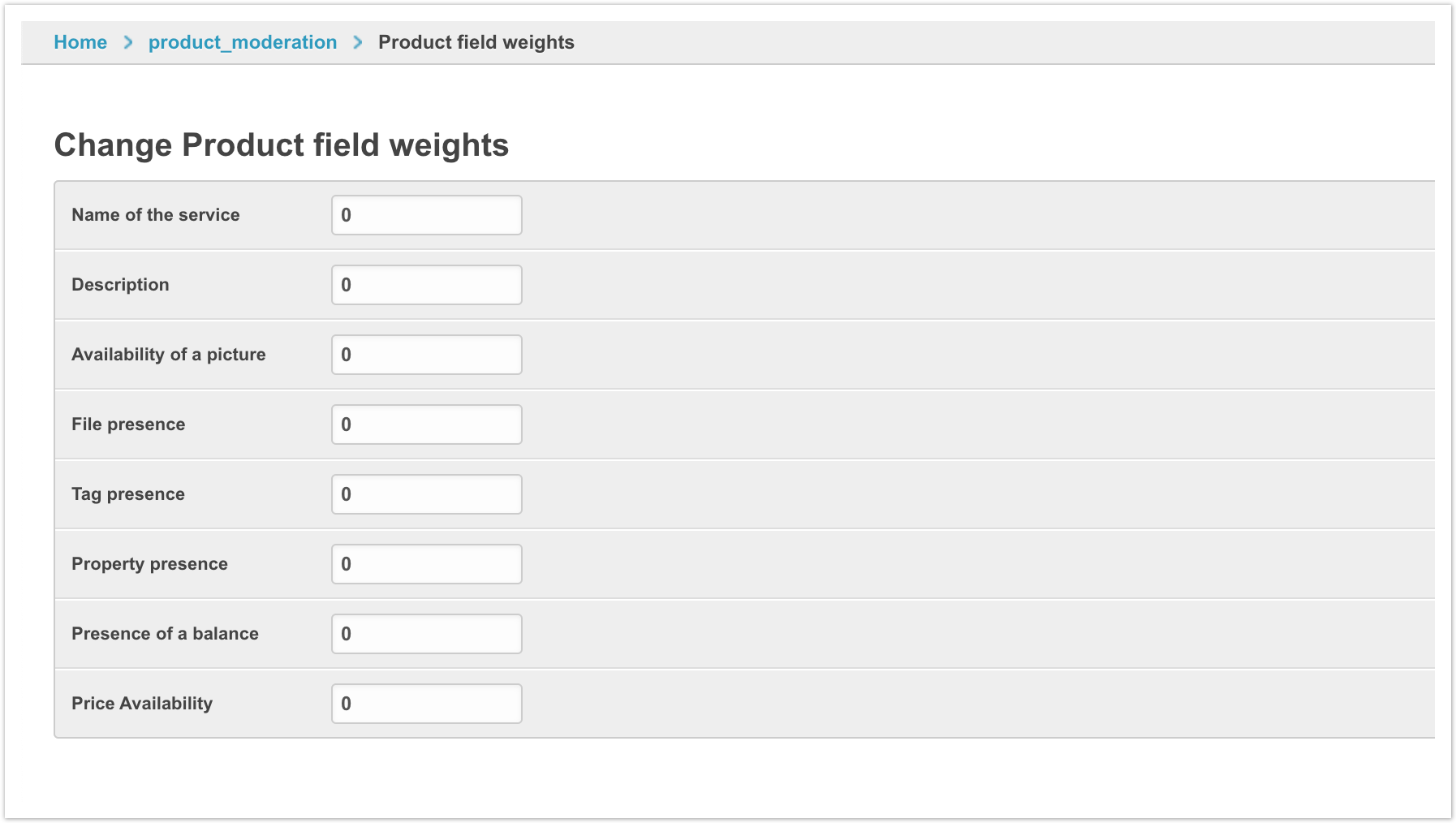This screenshot has width=1456, height=823.
Task: Click the File presence weight field
Action: [426, 424]
